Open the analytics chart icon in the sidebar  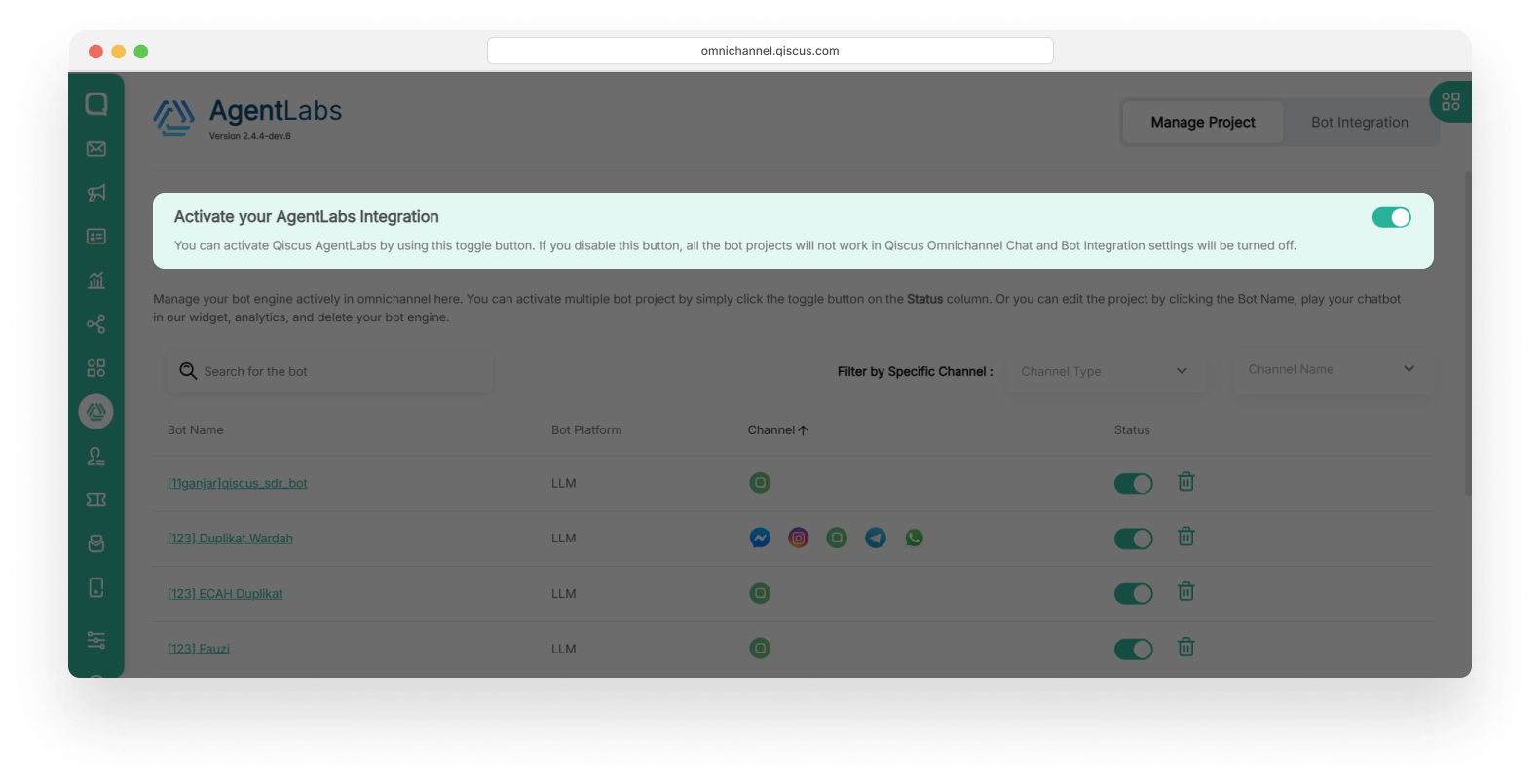click(96, 280)
